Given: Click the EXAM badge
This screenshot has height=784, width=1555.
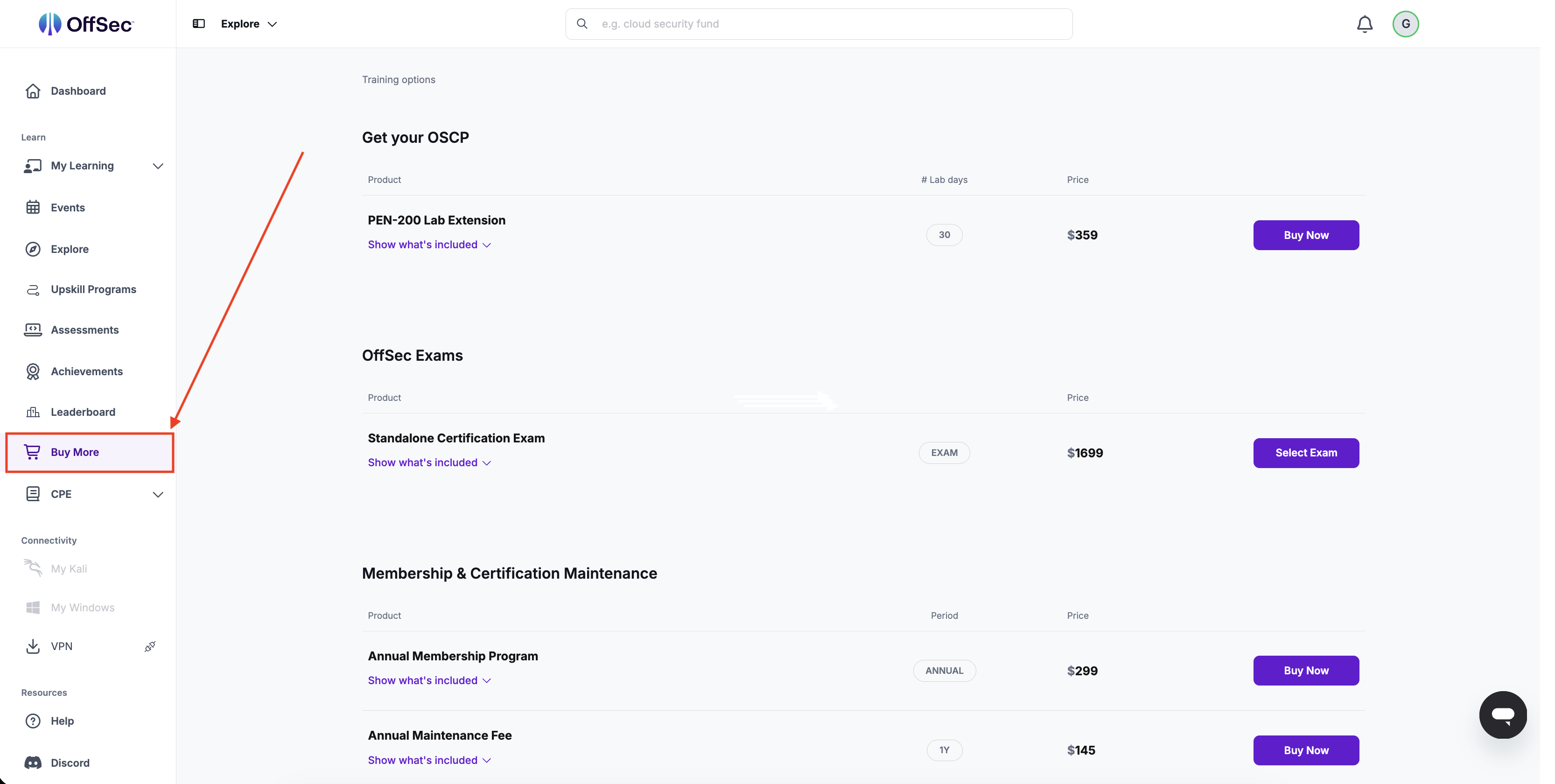Looking at the screenshot, I should (x=944, y=453).
